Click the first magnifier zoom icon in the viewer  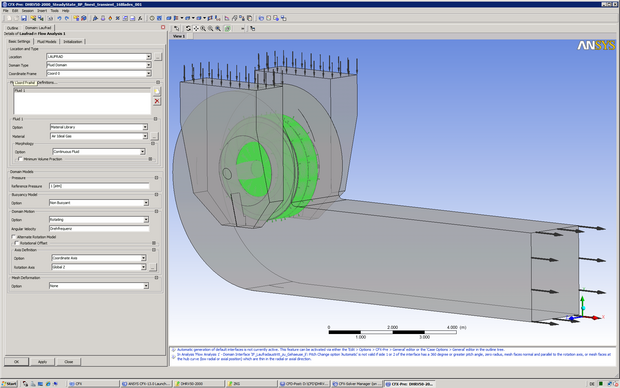click(x=203, y=28)
